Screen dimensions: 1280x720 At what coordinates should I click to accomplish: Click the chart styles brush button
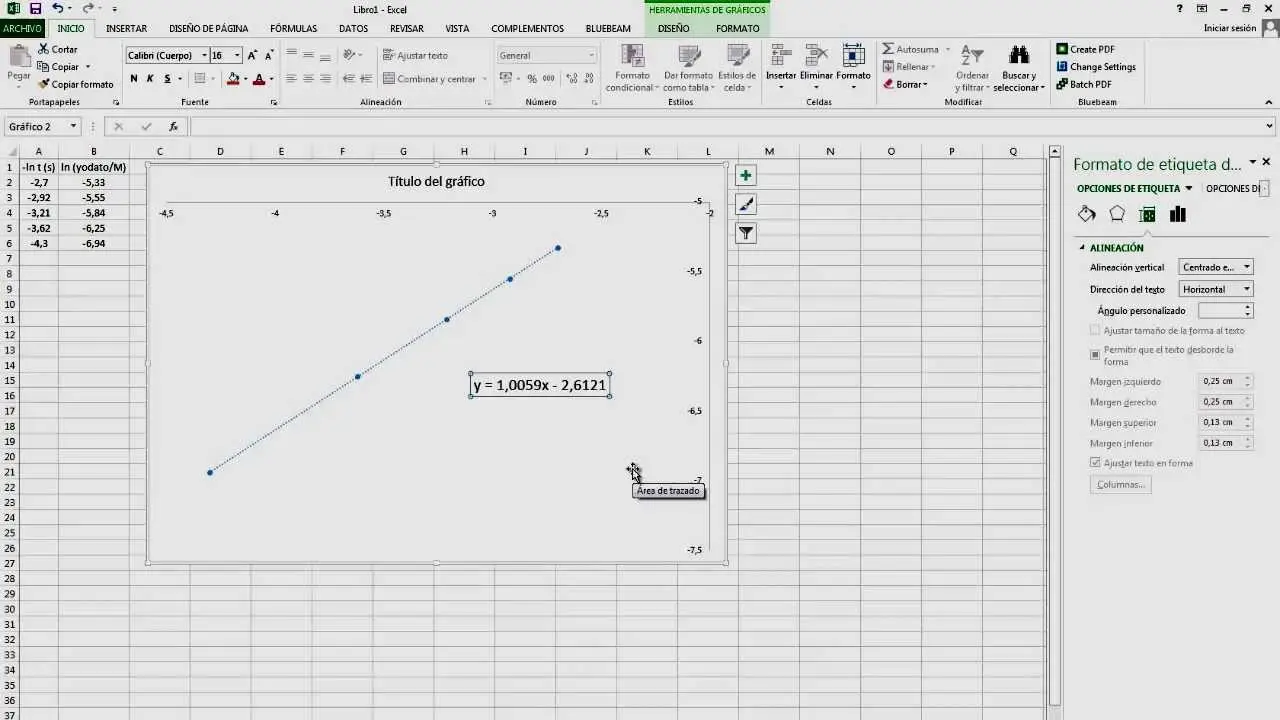click(x=745, y=205)
